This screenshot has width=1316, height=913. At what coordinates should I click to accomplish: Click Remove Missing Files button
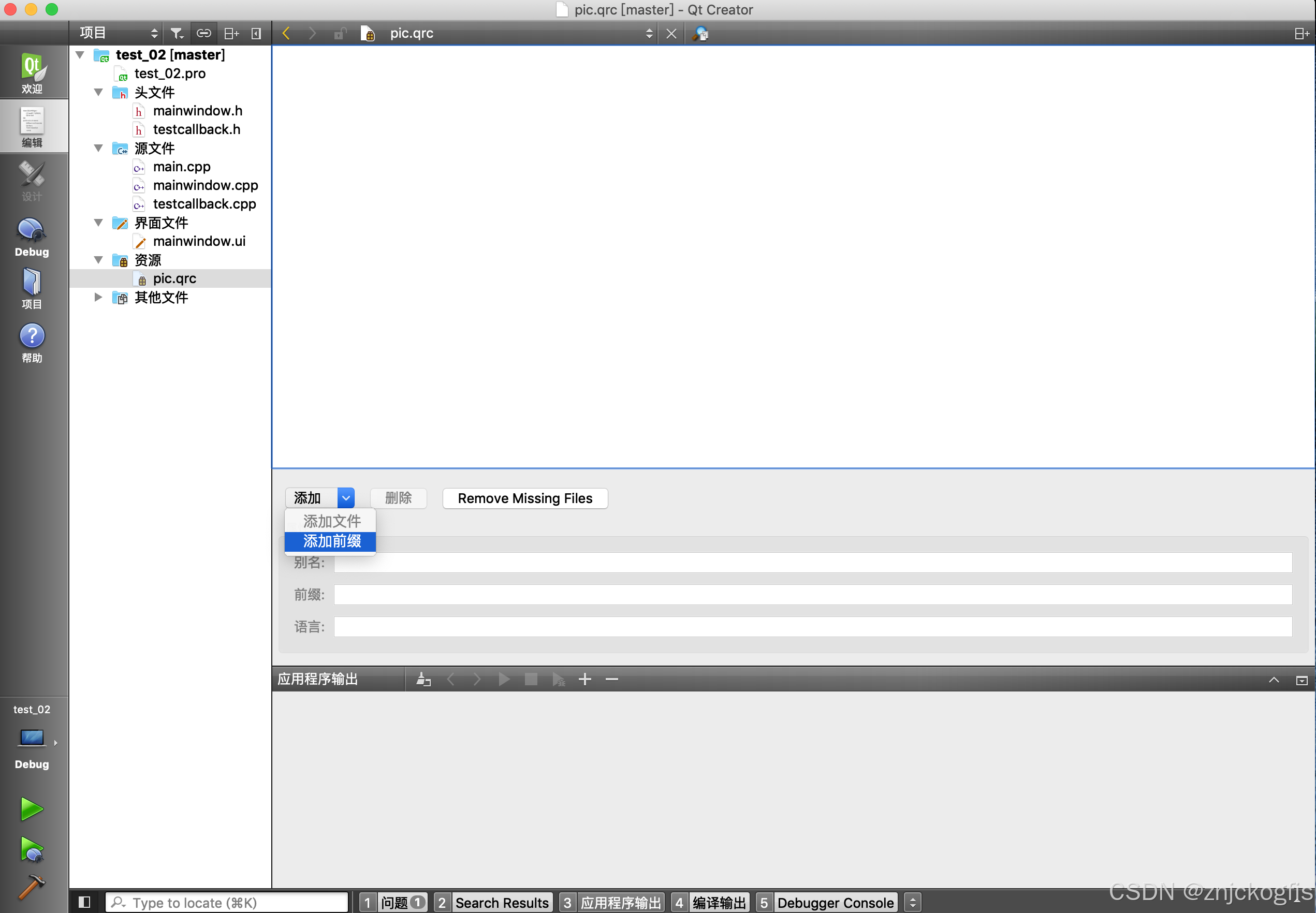pos(524,498)
